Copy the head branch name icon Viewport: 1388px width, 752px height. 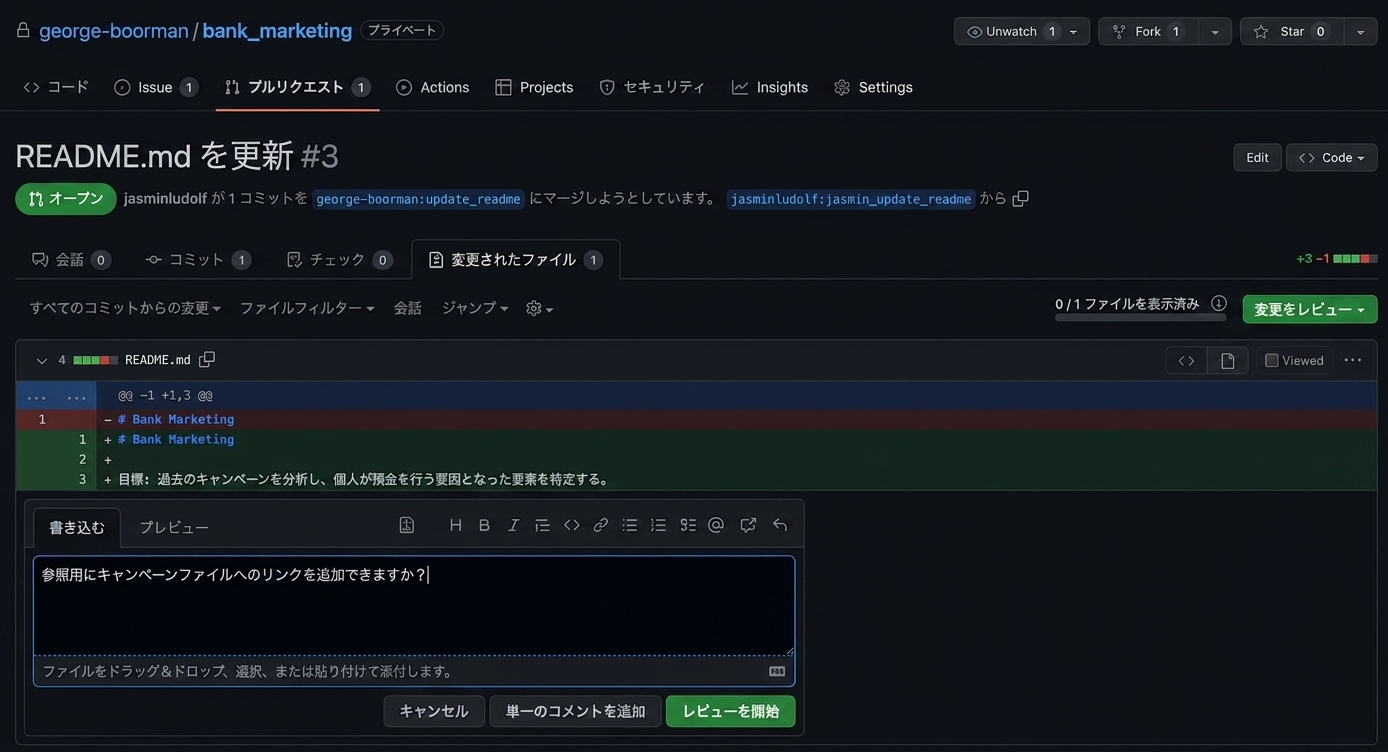[x=1020, y=198]
